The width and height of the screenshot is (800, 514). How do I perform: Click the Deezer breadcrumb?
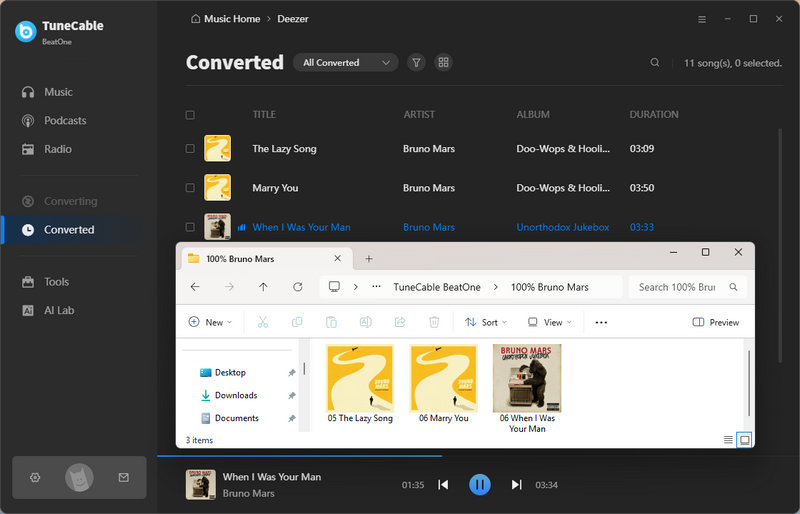coord(293,19)
